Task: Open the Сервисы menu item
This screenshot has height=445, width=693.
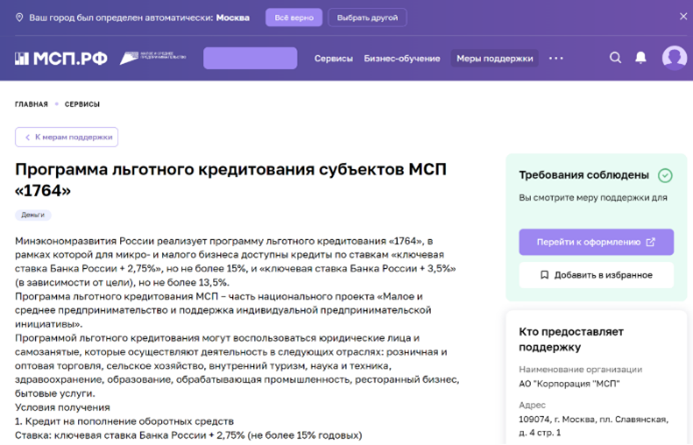Action: 333,58
